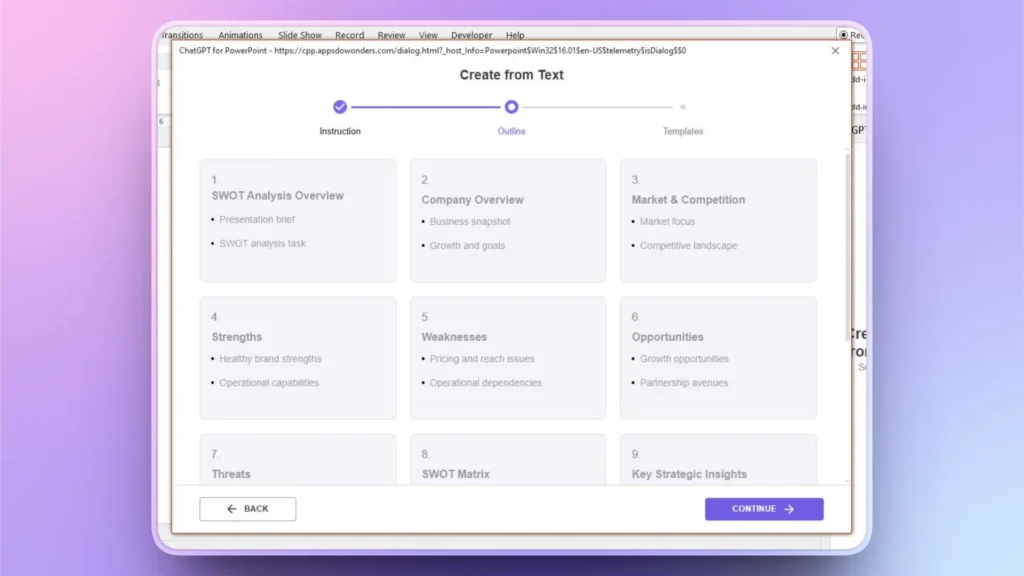Screen dimensions: 1024x576
Task: Open the Animations menu
Action: click(x=240, y=34)
